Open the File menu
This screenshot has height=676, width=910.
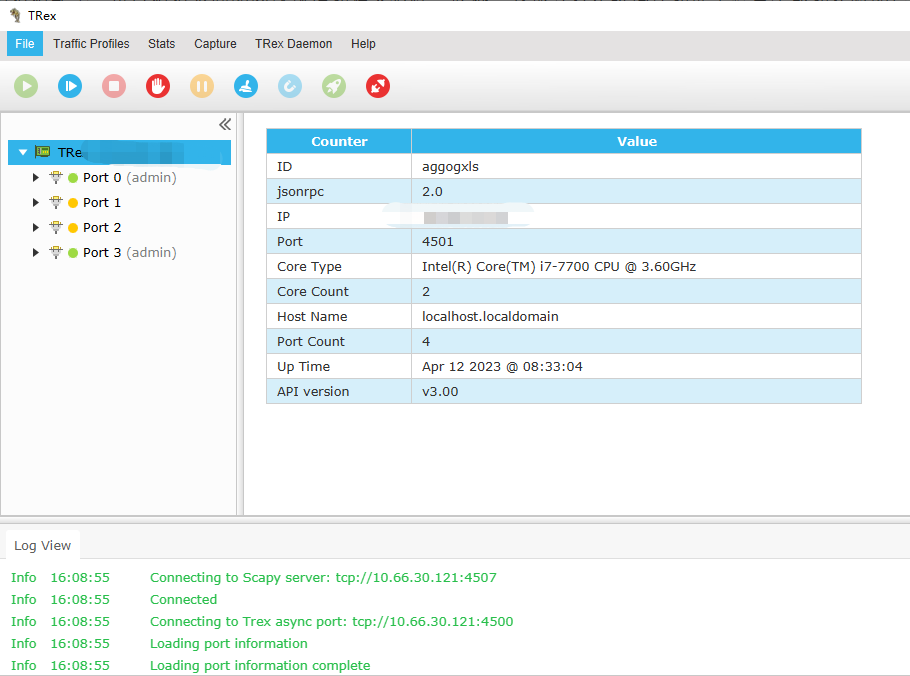25,44
